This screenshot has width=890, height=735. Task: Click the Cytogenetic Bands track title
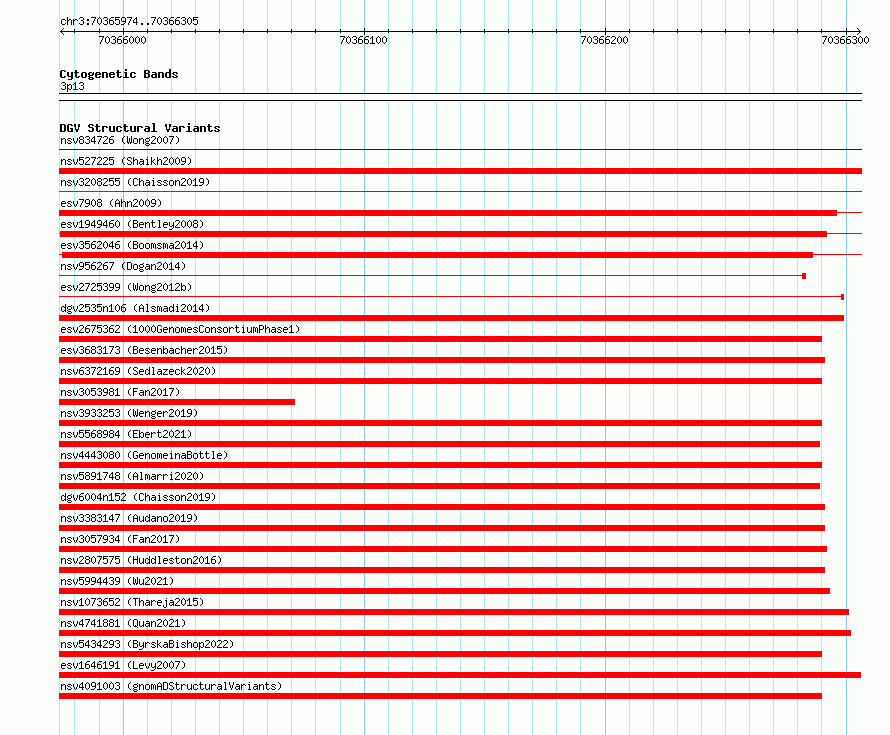pos(119,74)
